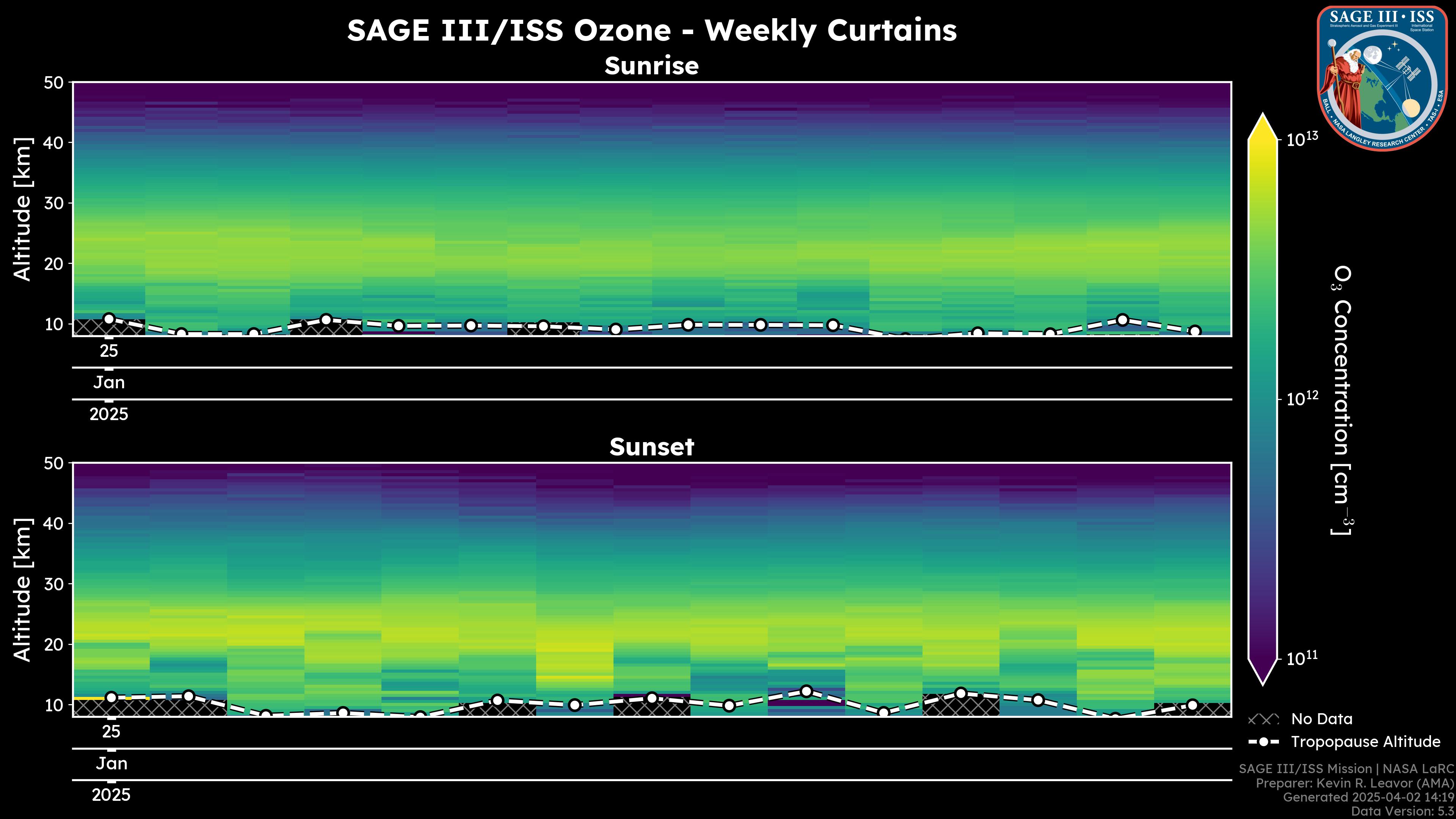The width and height of the screenshot is (1456, 819).
Task: Click first tropopause marker in Sunrise plot
Action: tap(109, 319)
